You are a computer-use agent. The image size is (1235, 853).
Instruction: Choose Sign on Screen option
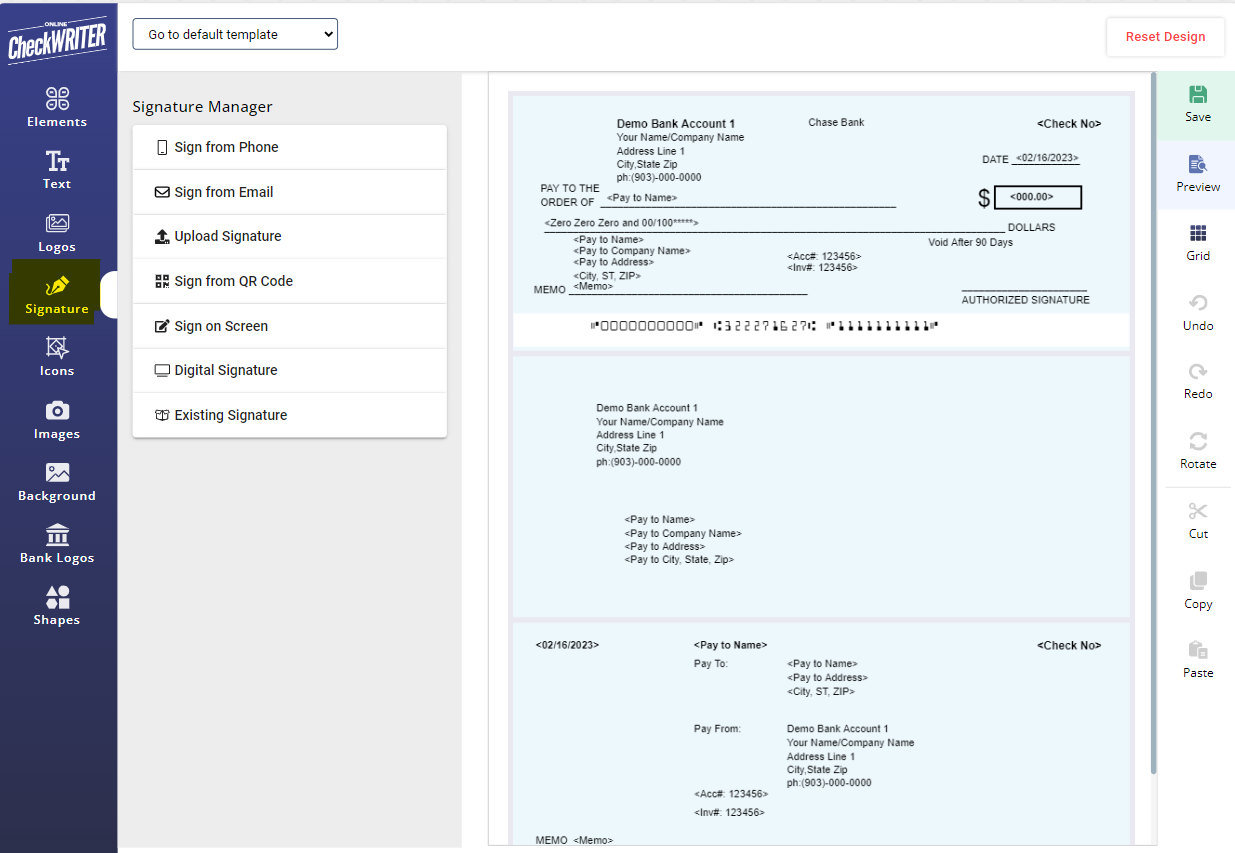[289, 326]
